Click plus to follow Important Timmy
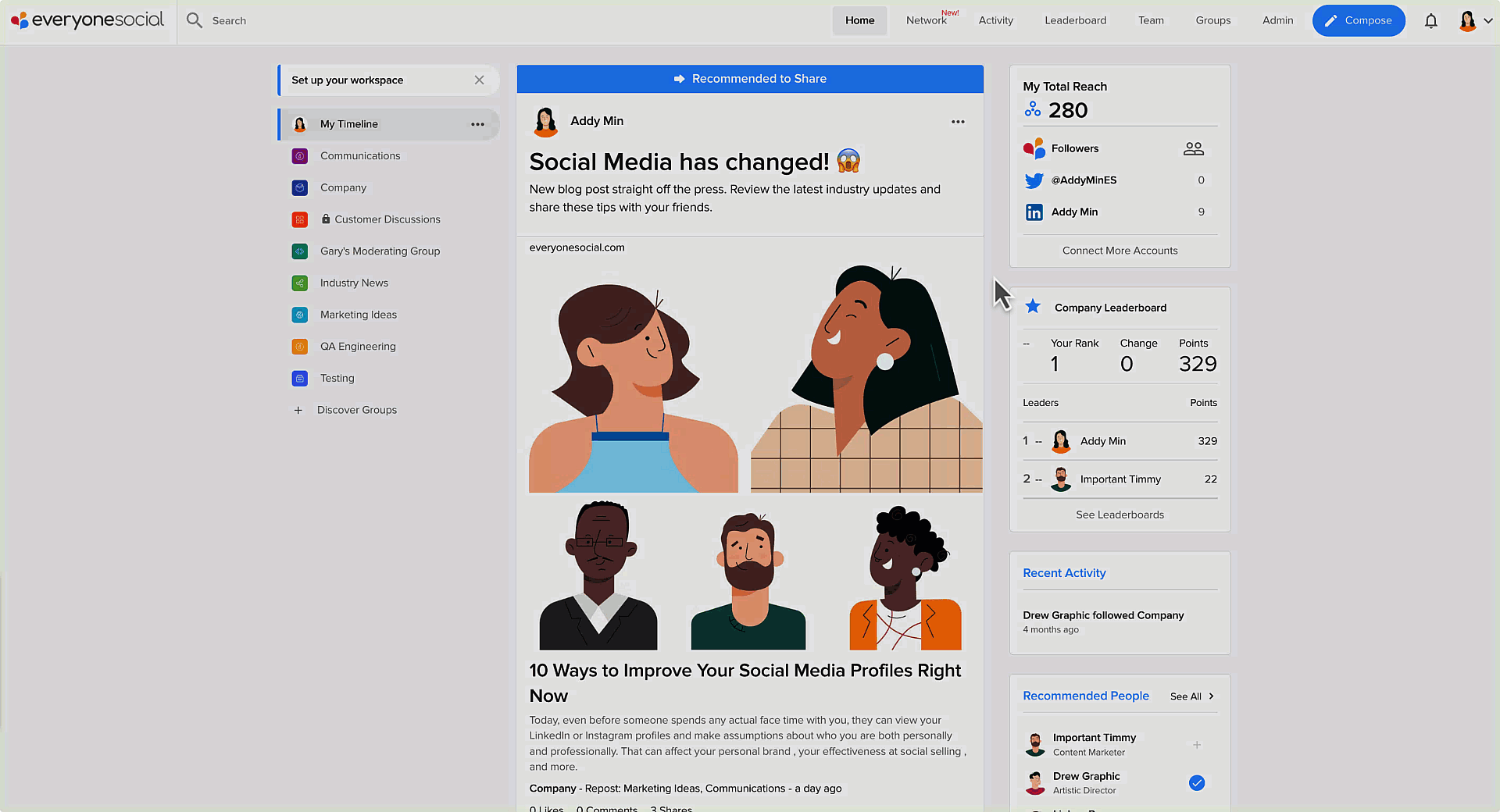The image size is (1500, 812). [x=1197, y=744]
